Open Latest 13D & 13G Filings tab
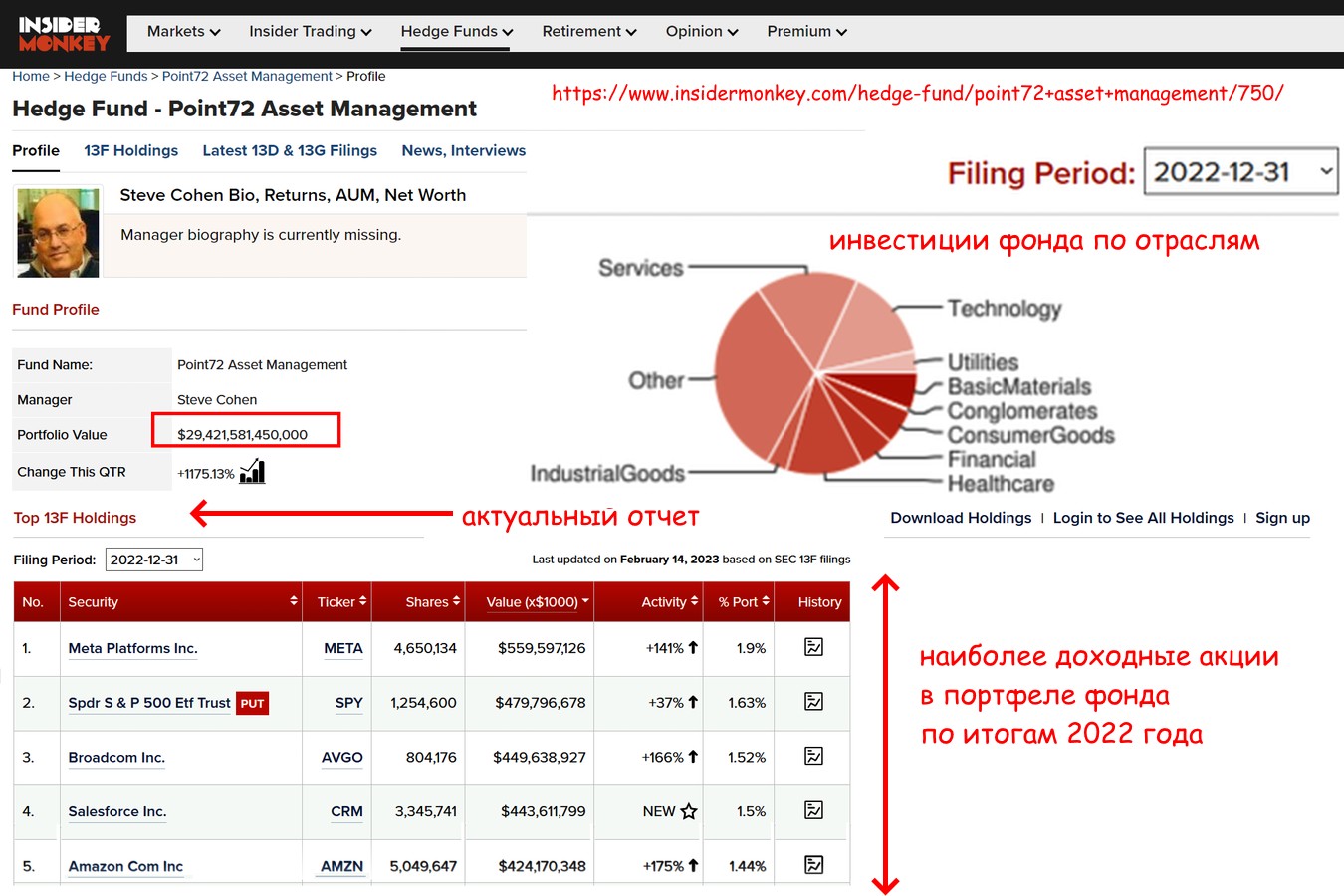The height and width of the screenshot is (896, 1344). coord(290,151)
